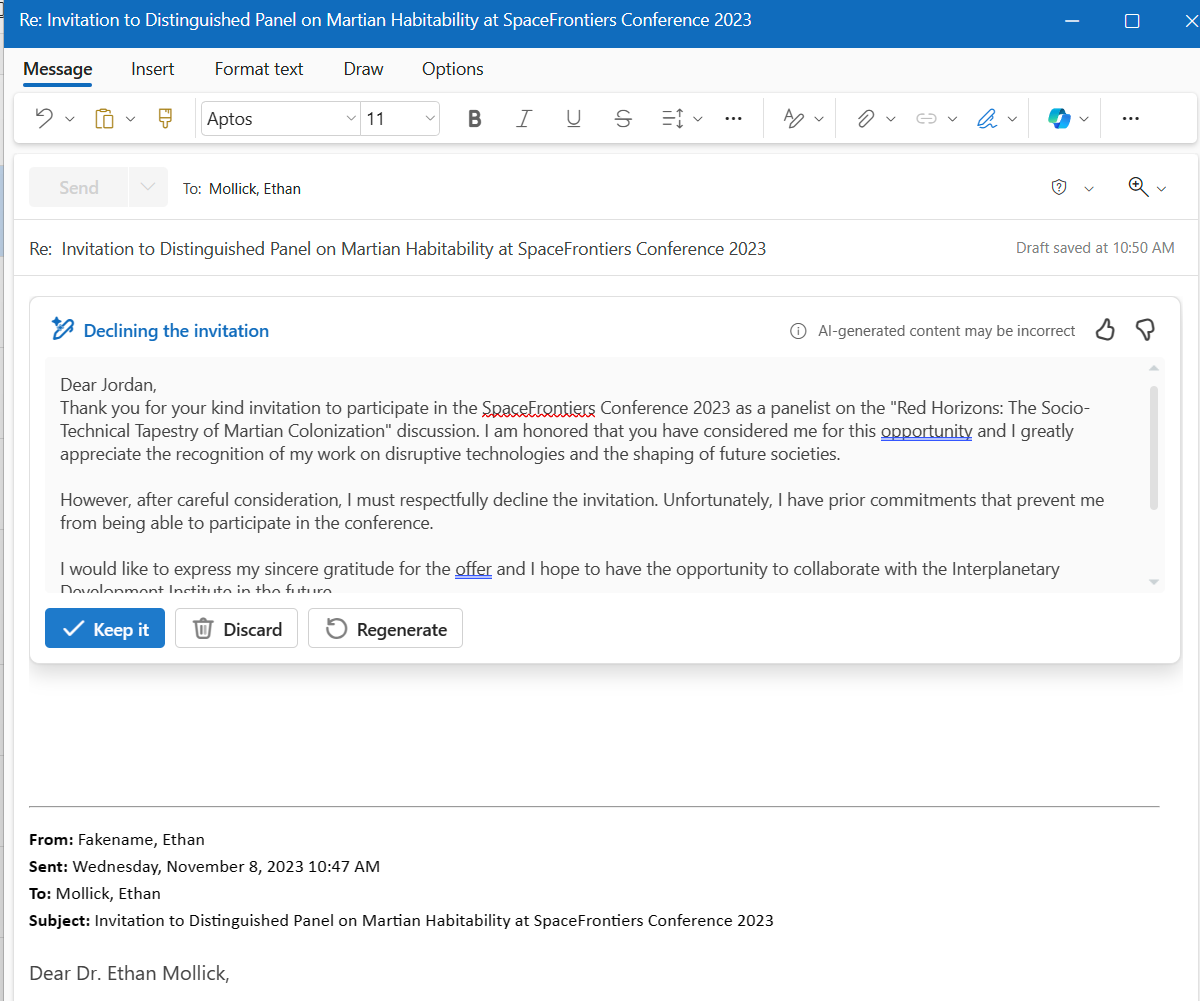This screenshot has width=1200, height=1001.
Task: Click Dear Dr. Ethan Mollick greeting
Action: (130, 972)
